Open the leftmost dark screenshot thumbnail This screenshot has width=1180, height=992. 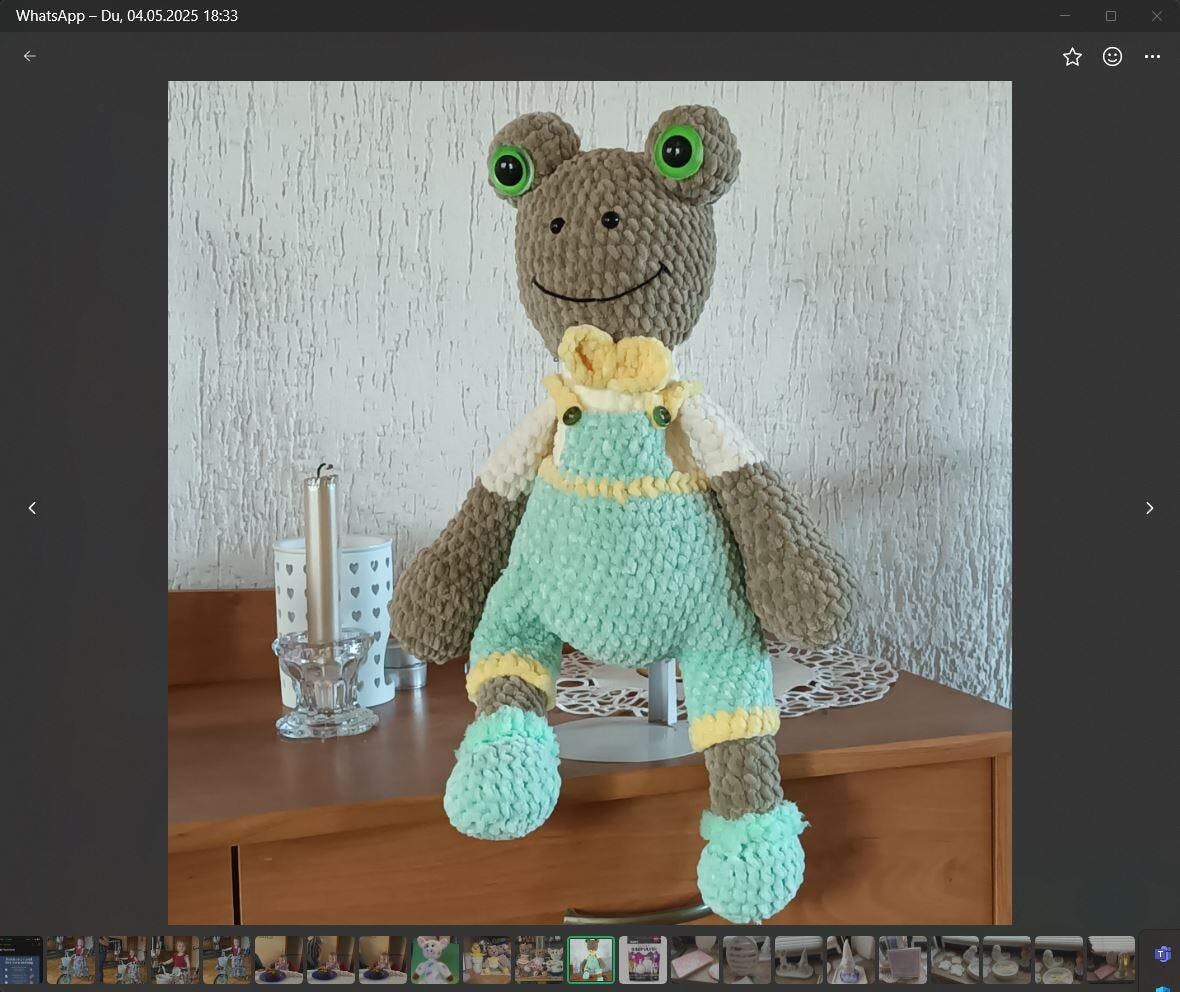pos(20,960)
